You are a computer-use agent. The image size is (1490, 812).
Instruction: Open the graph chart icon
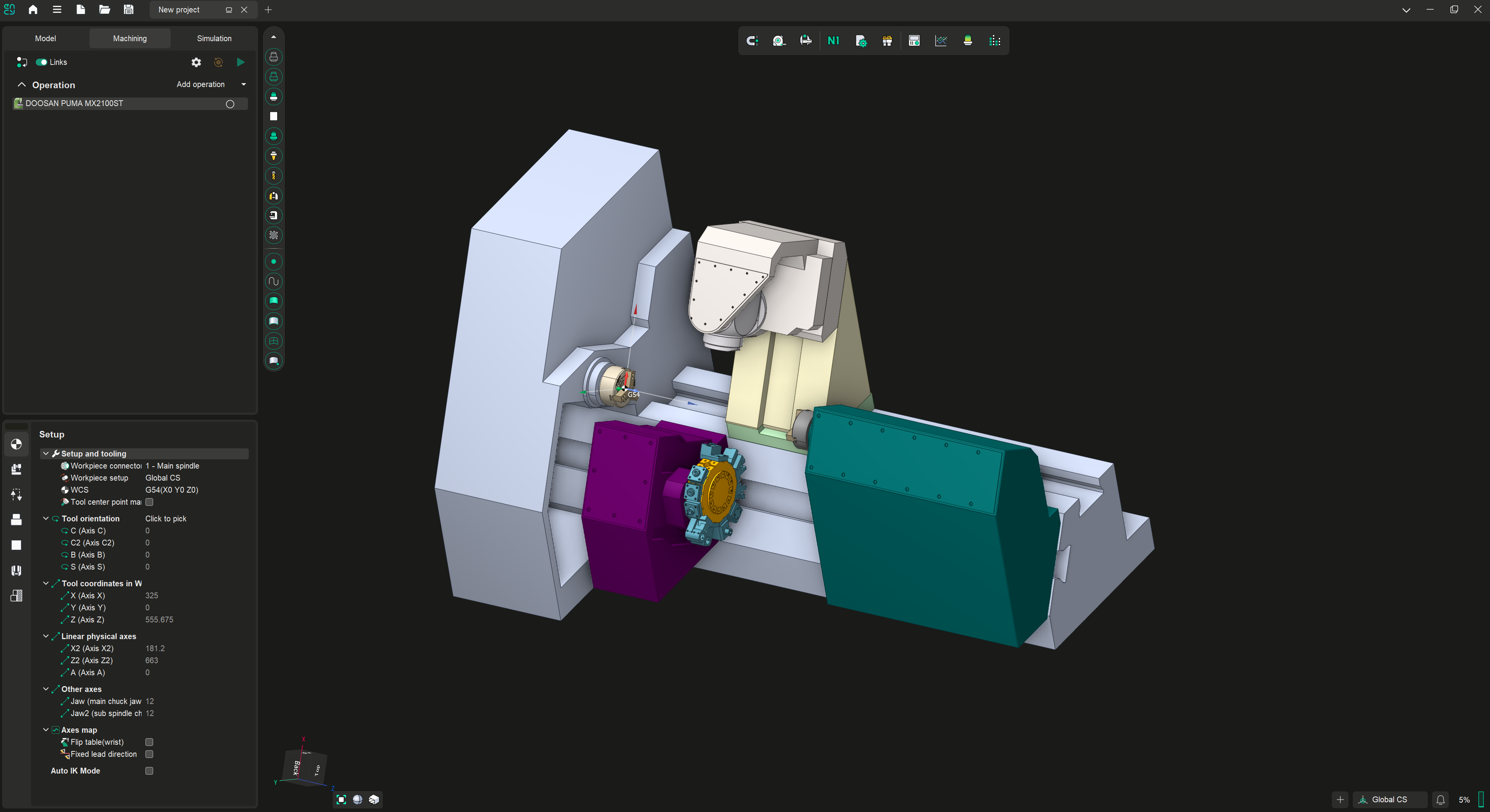point(940,40)
